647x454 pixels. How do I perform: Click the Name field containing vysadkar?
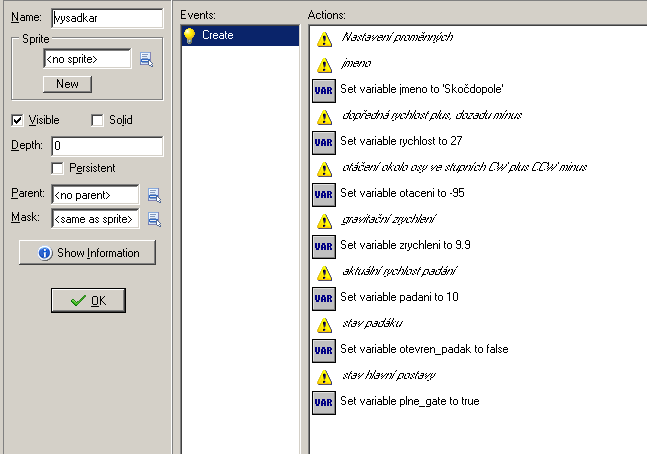[107, 18]
